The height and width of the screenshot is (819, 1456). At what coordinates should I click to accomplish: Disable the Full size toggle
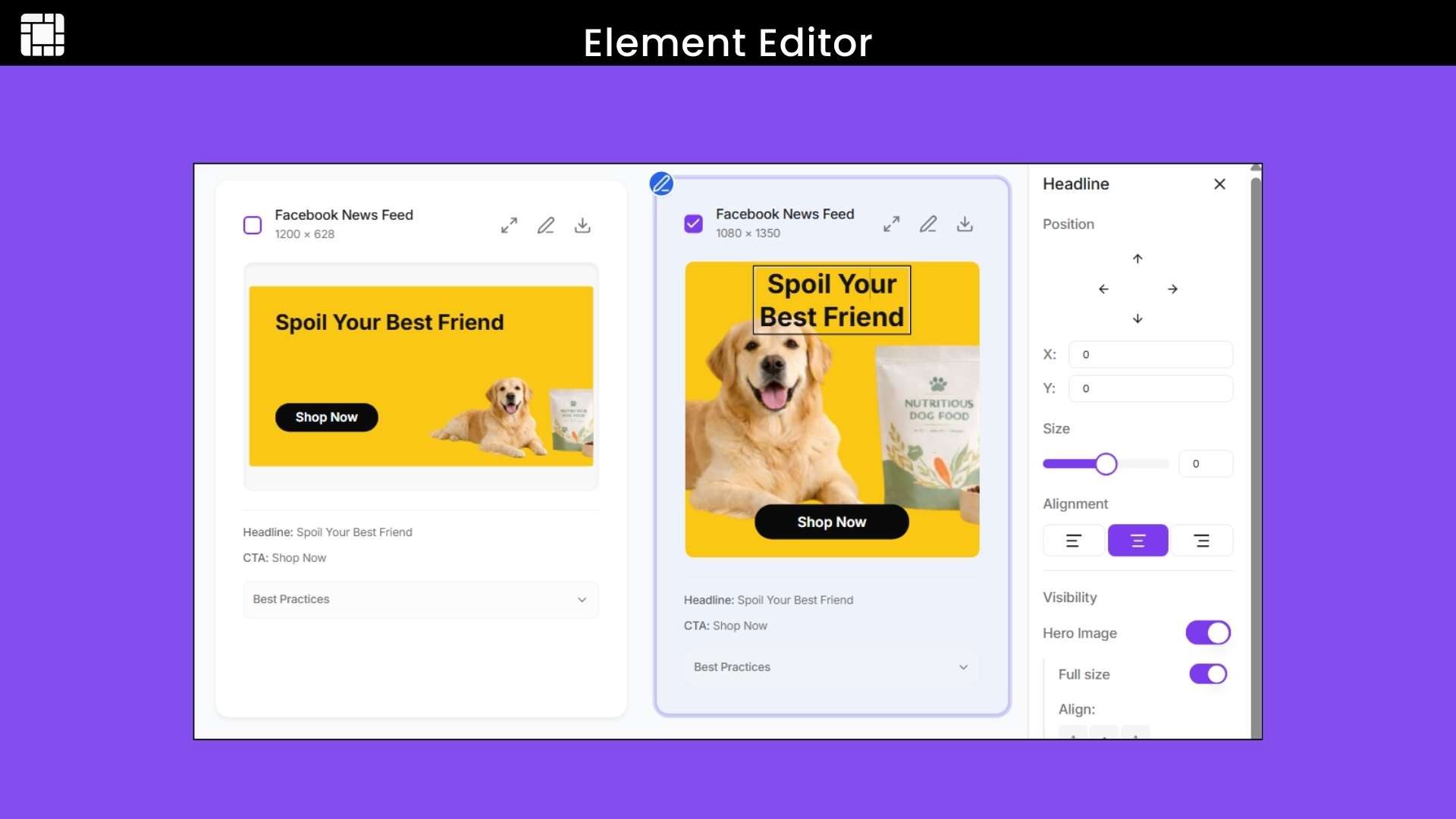[1207, 673]
